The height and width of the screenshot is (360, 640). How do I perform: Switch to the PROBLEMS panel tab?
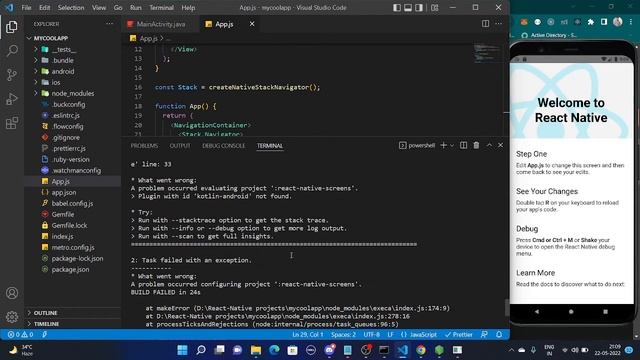(x=144, y=146)
